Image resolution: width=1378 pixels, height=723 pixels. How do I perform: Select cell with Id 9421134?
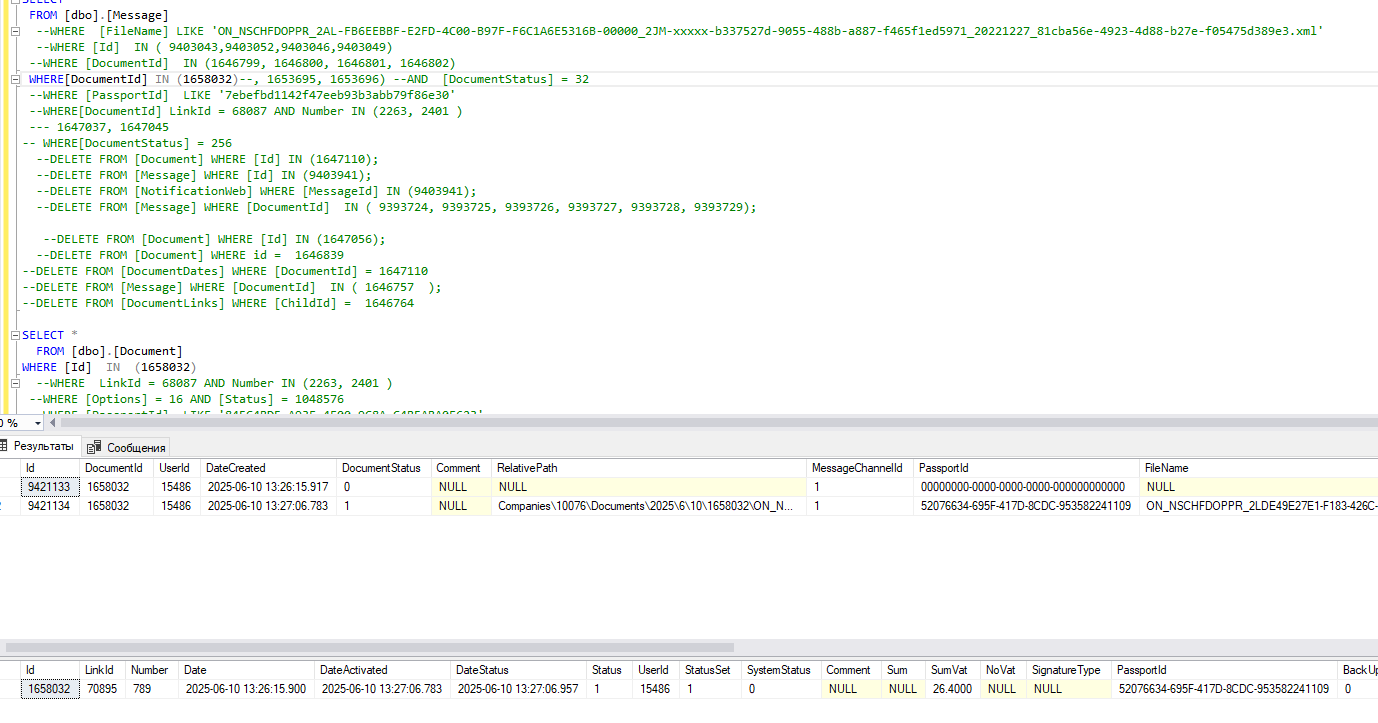pos(49,506)
